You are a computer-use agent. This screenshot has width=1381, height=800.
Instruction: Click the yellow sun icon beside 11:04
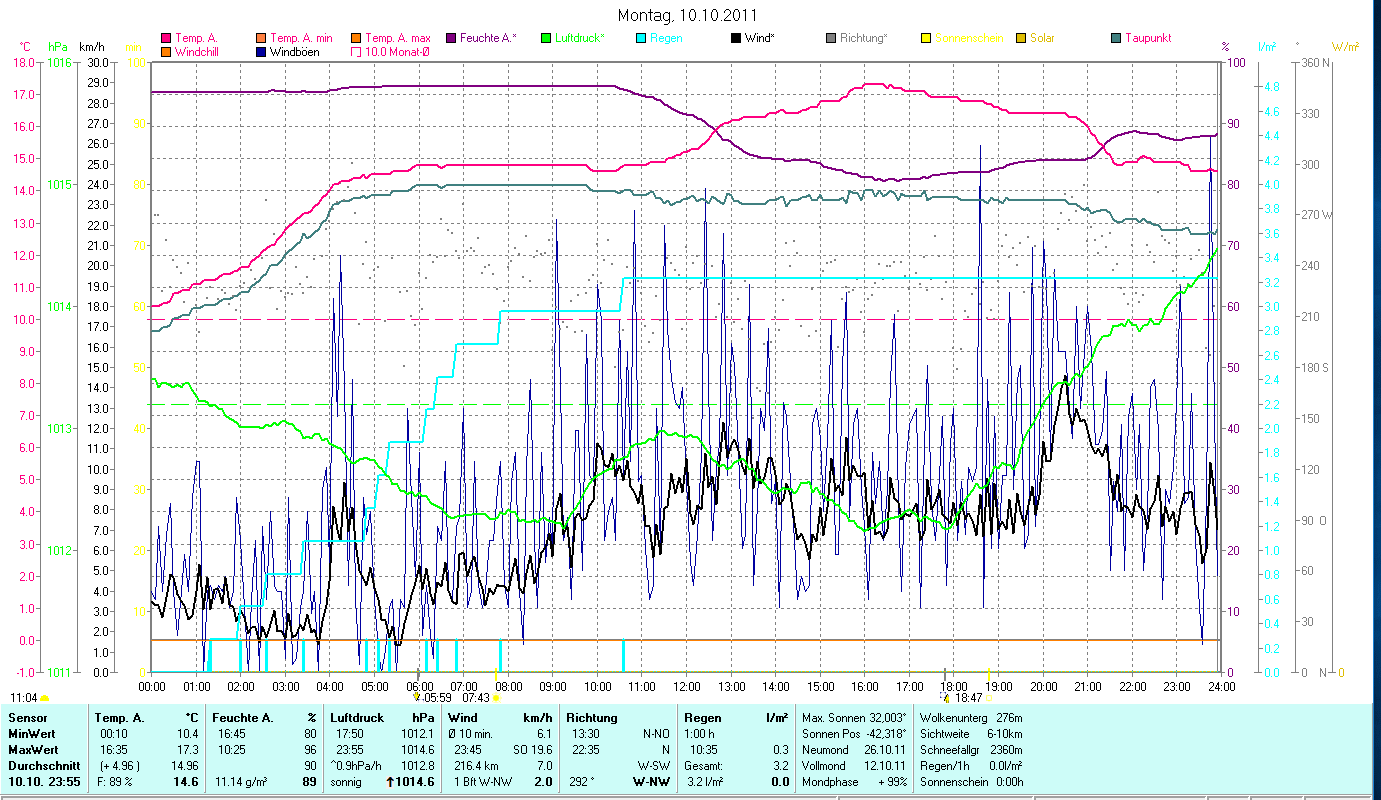coord(45,697)
